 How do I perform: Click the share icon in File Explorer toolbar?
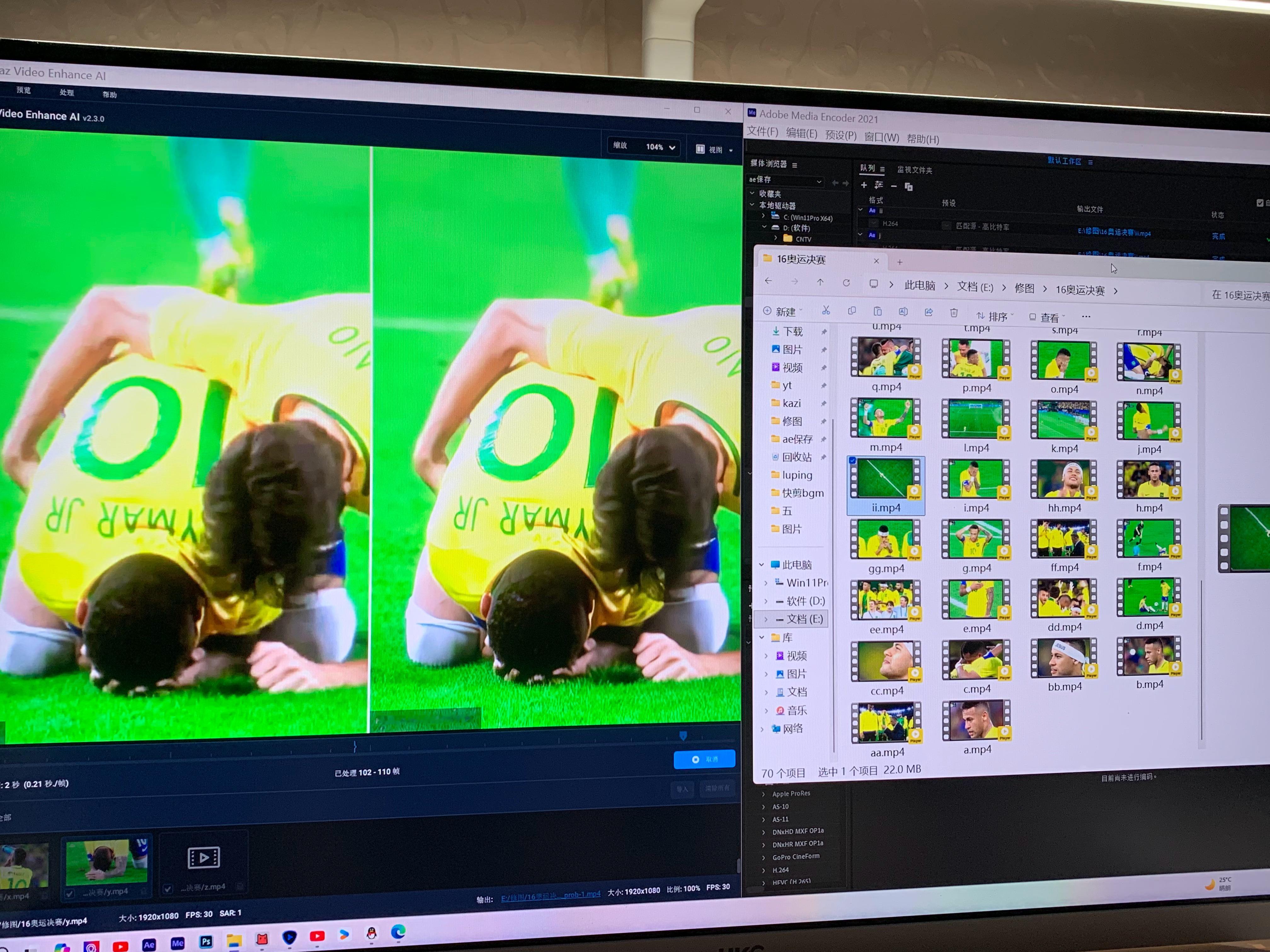(928, 312)
